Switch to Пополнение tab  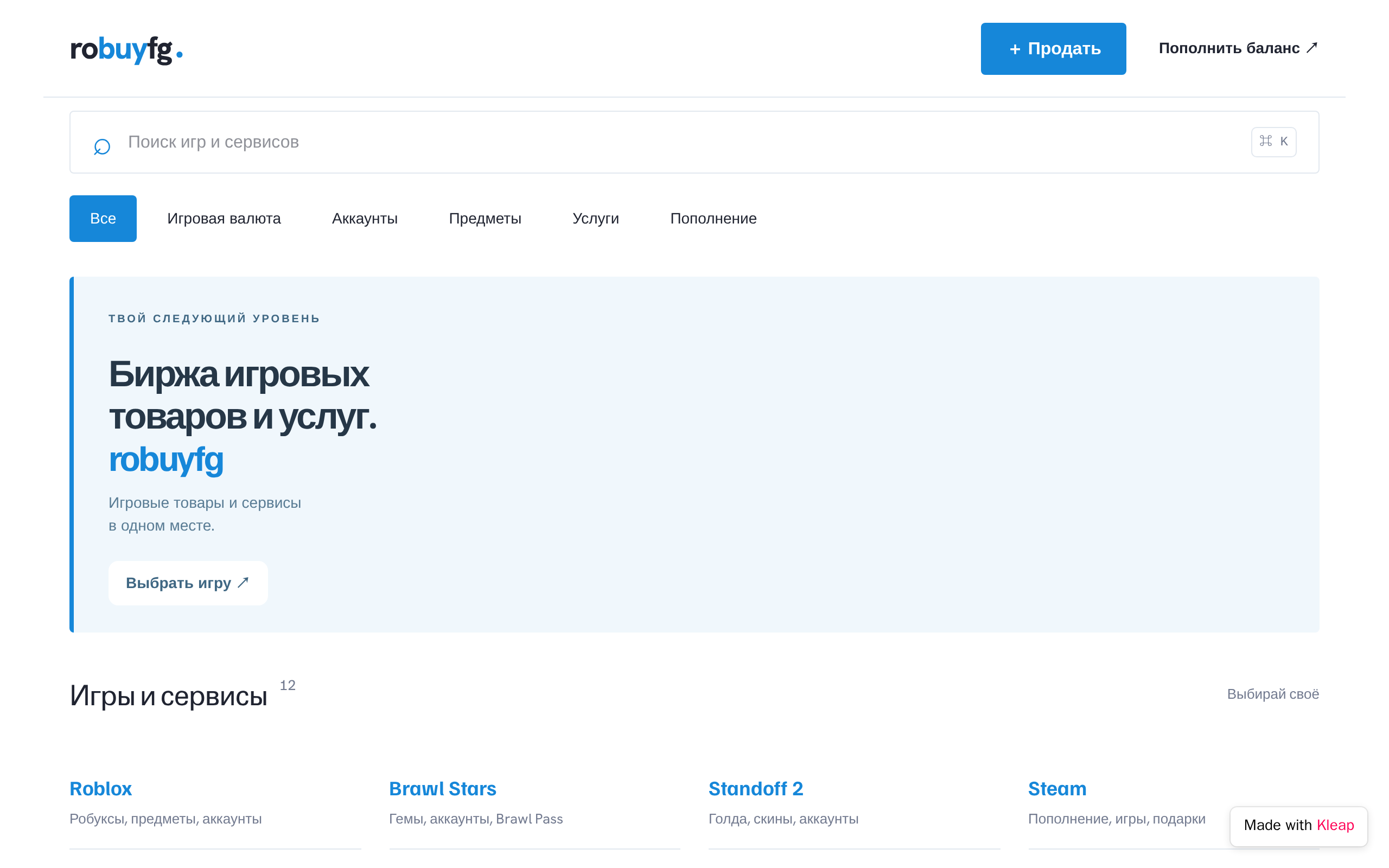point(713,219)
